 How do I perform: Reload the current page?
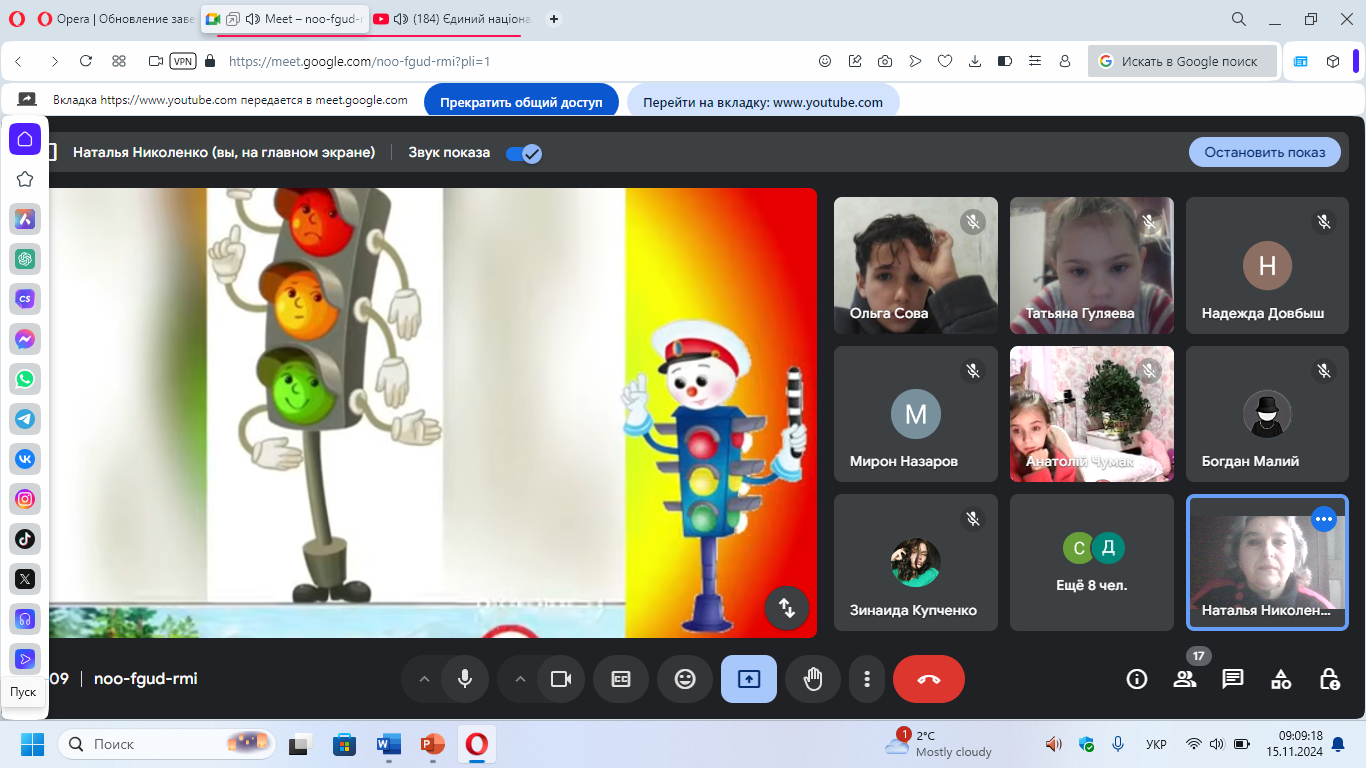[86, 61]
